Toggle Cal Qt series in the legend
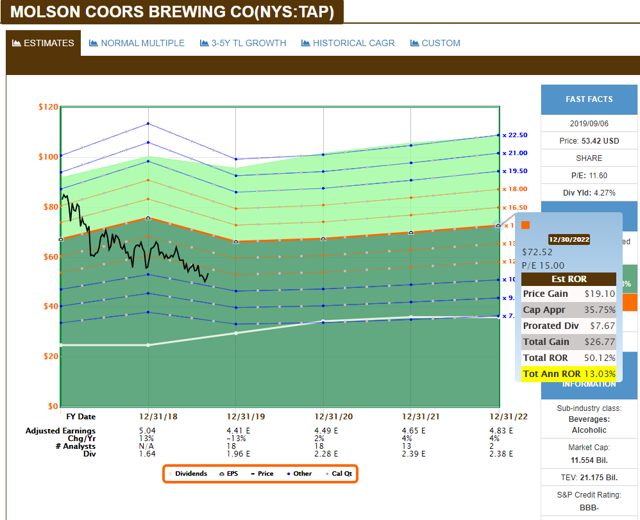640x520 pixels. 339,473
